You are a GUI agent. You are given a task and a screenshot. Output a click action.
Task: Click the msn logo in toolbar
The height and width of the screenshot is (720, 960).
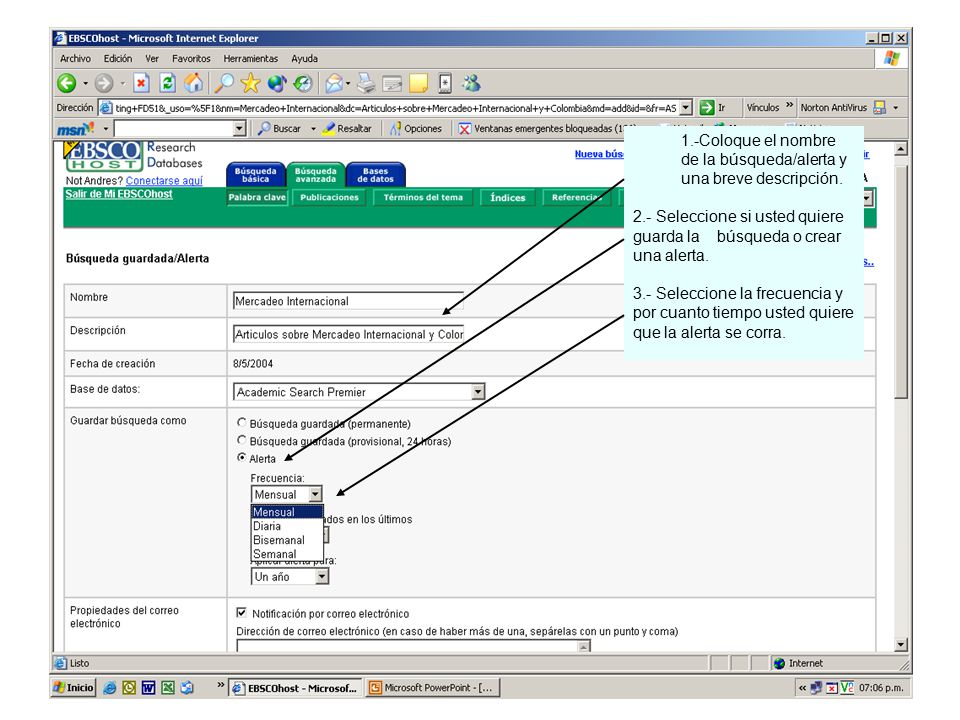[x=76, y=129]
